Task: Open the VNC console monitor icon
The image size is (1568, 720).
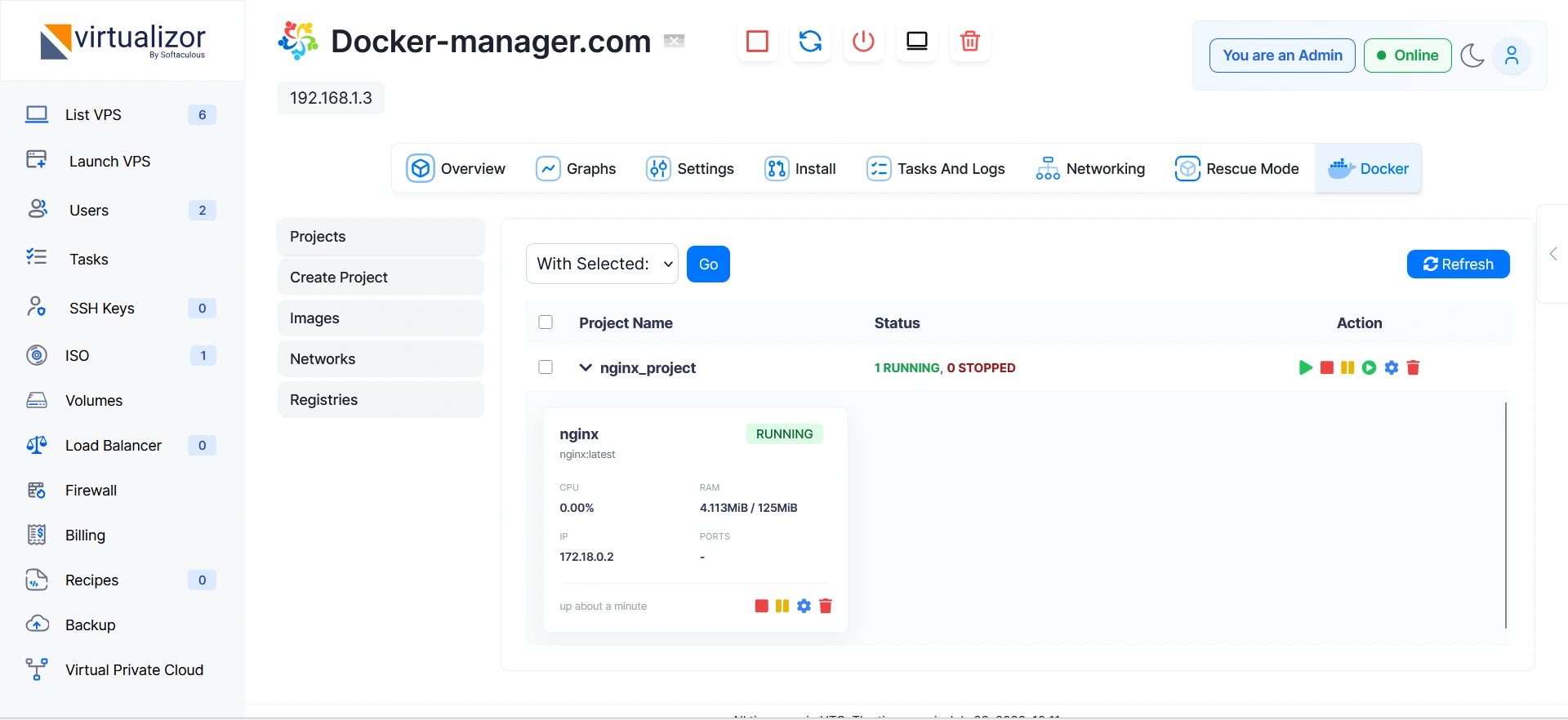Action: (x=917, y=41)
